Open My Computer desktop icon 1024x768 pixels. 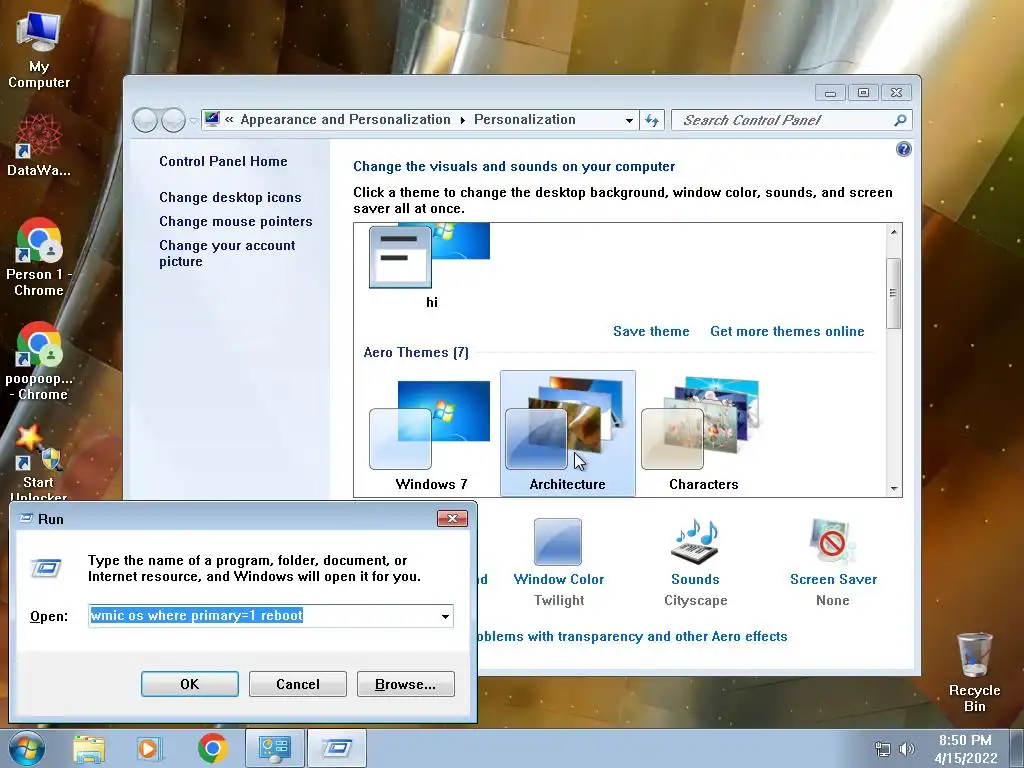(39, 51)
